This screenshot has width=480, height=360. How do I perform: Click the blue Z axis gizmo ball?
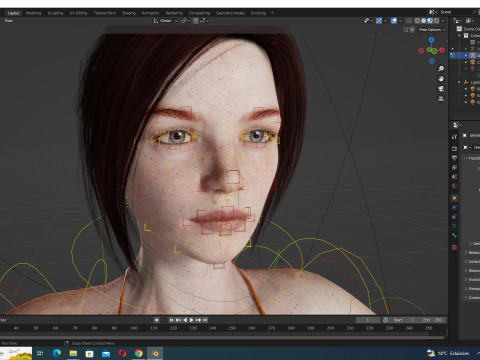click(x=432, y=40)
